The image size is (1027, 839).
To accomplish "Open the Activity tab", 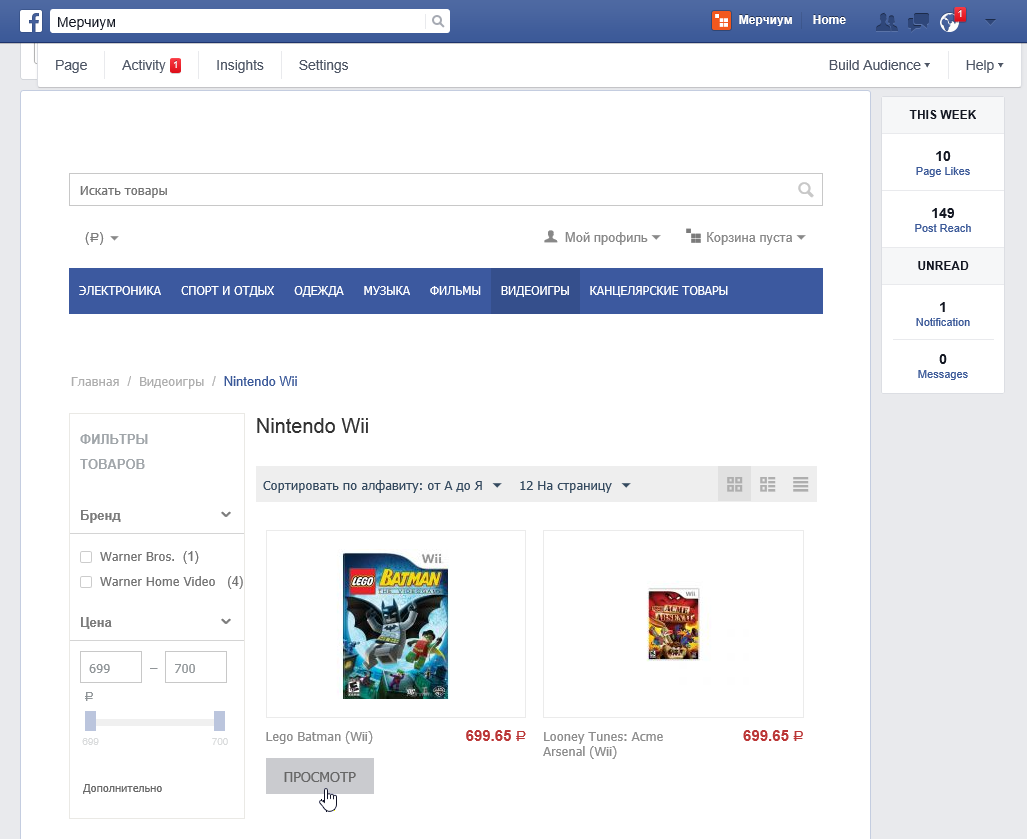I will point(151,65).
